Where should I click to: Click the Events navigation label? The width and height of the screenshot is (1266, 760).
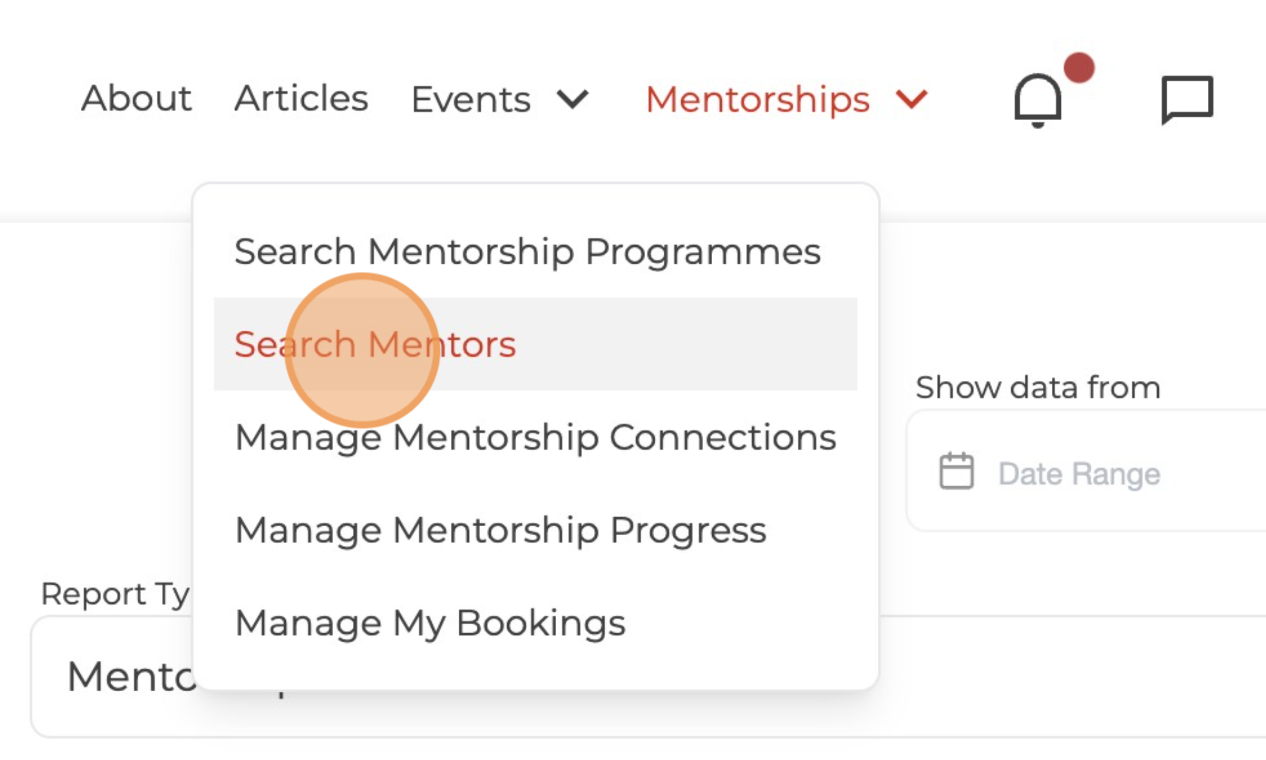click(470, 100)
